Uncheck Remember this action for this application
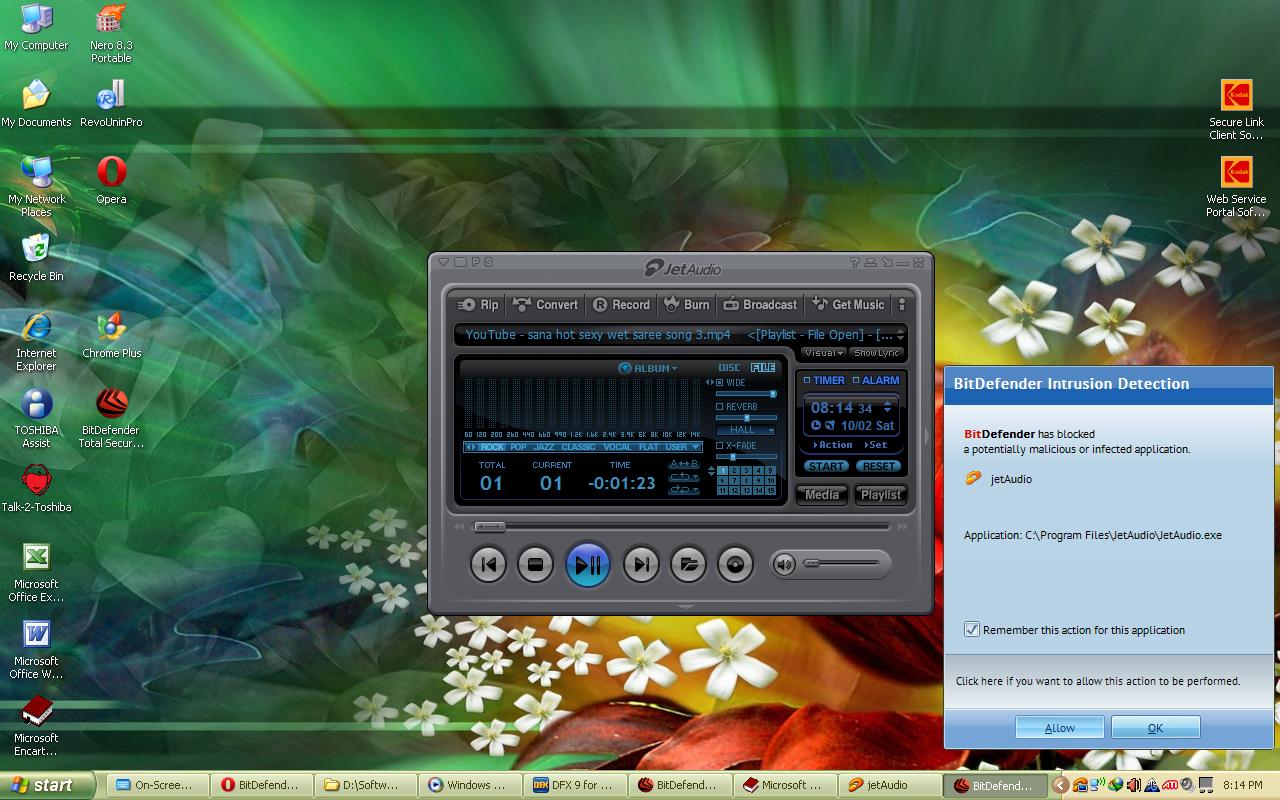1280x800 pixels. (x=971, y=629)
